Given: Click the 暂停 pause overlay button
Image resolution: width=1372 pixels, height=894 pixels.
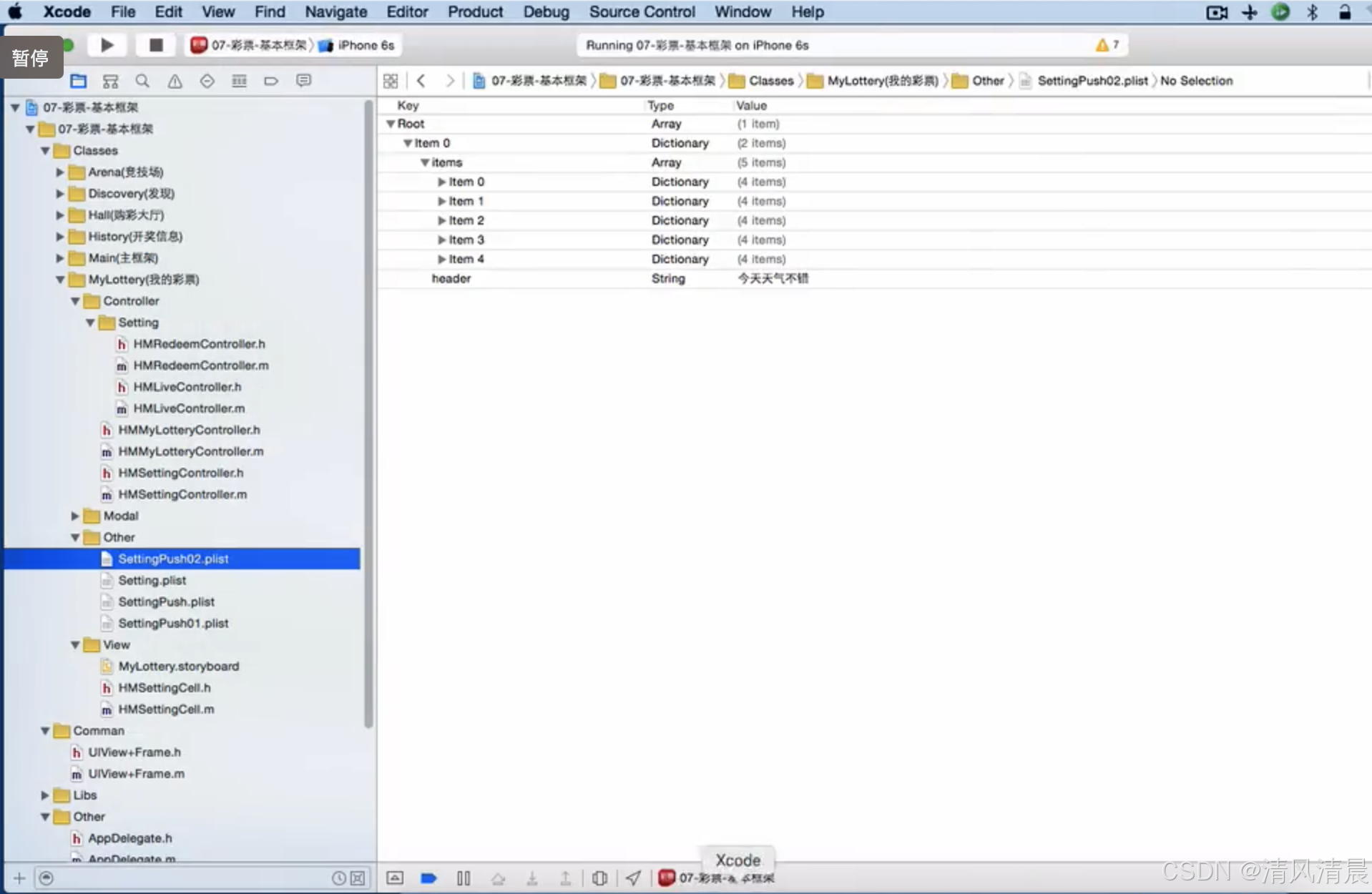Looking at the screenshot, I should [30, 57].
